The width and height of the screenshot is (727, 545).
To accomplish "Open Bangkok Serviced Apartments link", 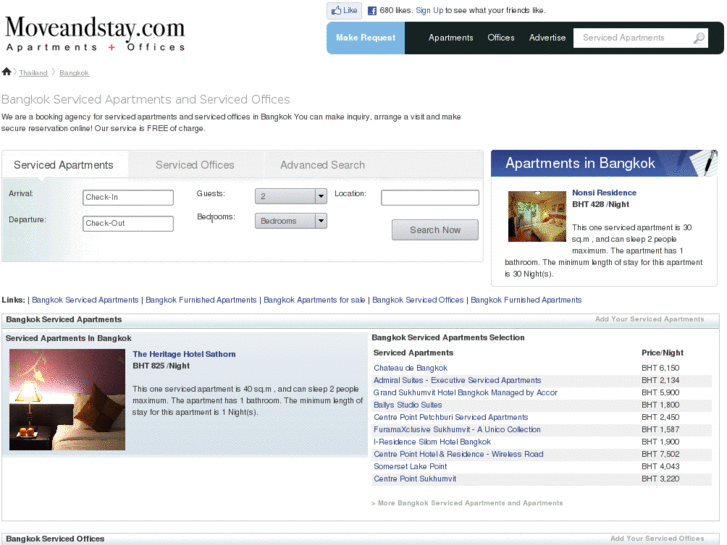I will (85, 300).
